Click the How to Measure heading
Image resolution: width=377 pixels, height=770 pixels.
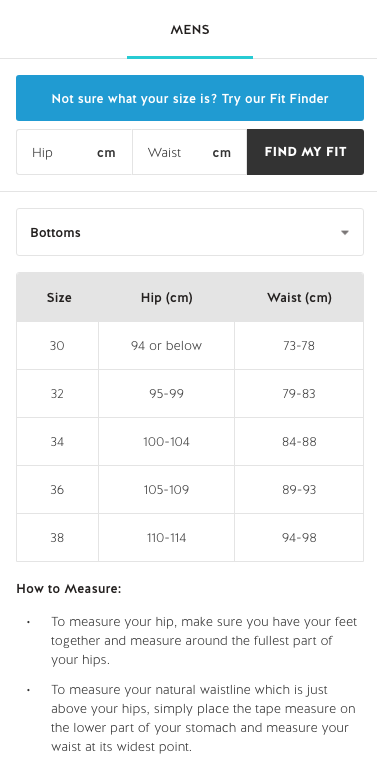(69, 588)
